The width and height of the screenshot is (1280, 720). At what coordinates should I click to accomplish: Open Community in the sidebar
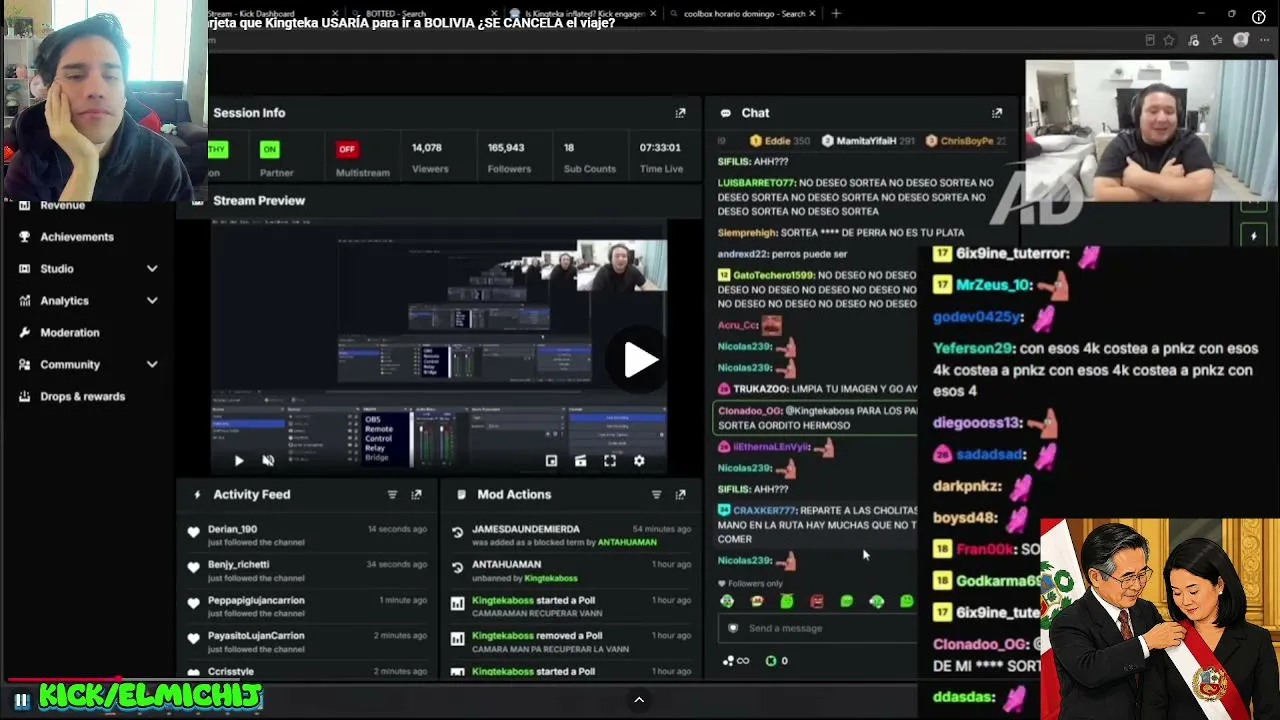coord(70,365)
